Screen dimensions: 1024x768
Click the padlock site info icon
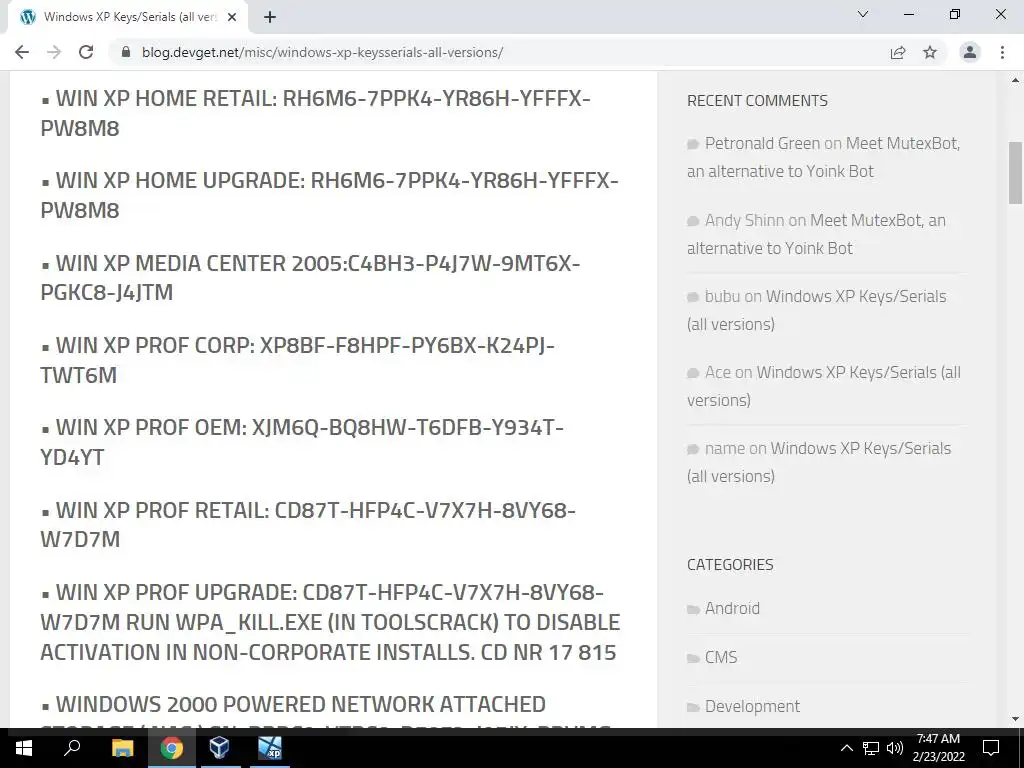(x=126, y=52)
